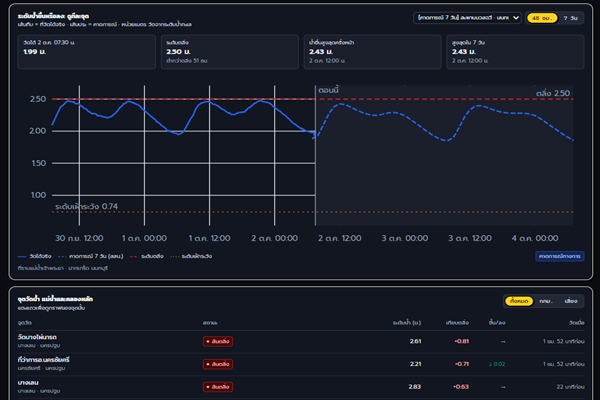Image resolution: width=600 pixels, height=400 pixels.
Task: Click the red dashed bank-level legend entry
Action: 147,256
